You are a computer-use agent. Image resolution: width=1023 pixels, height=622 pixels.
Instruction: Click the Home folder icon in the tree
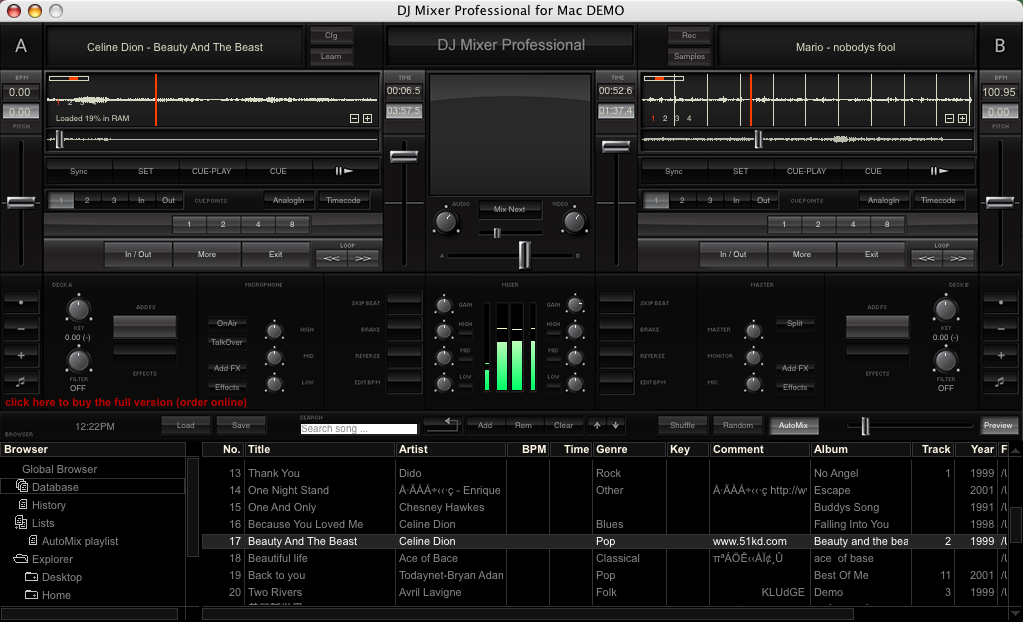pos(31,595)
